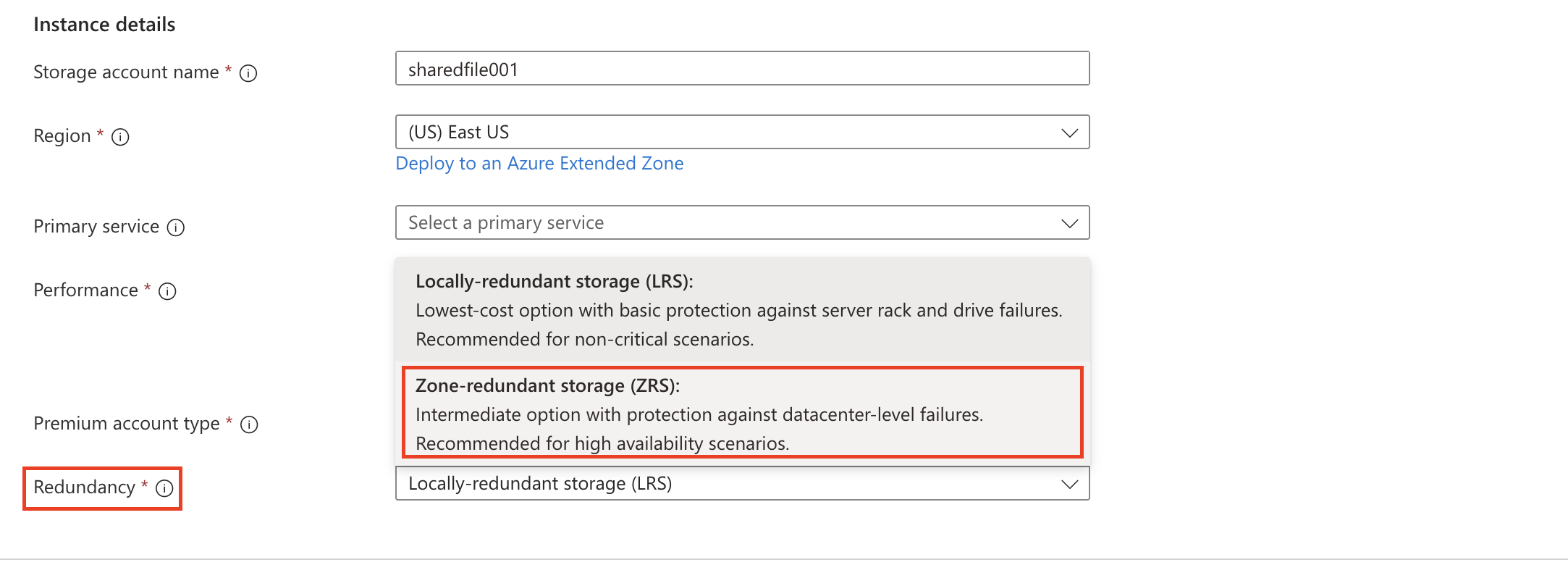
Task: Open Premium account type info icon
Action: (249, 424)
